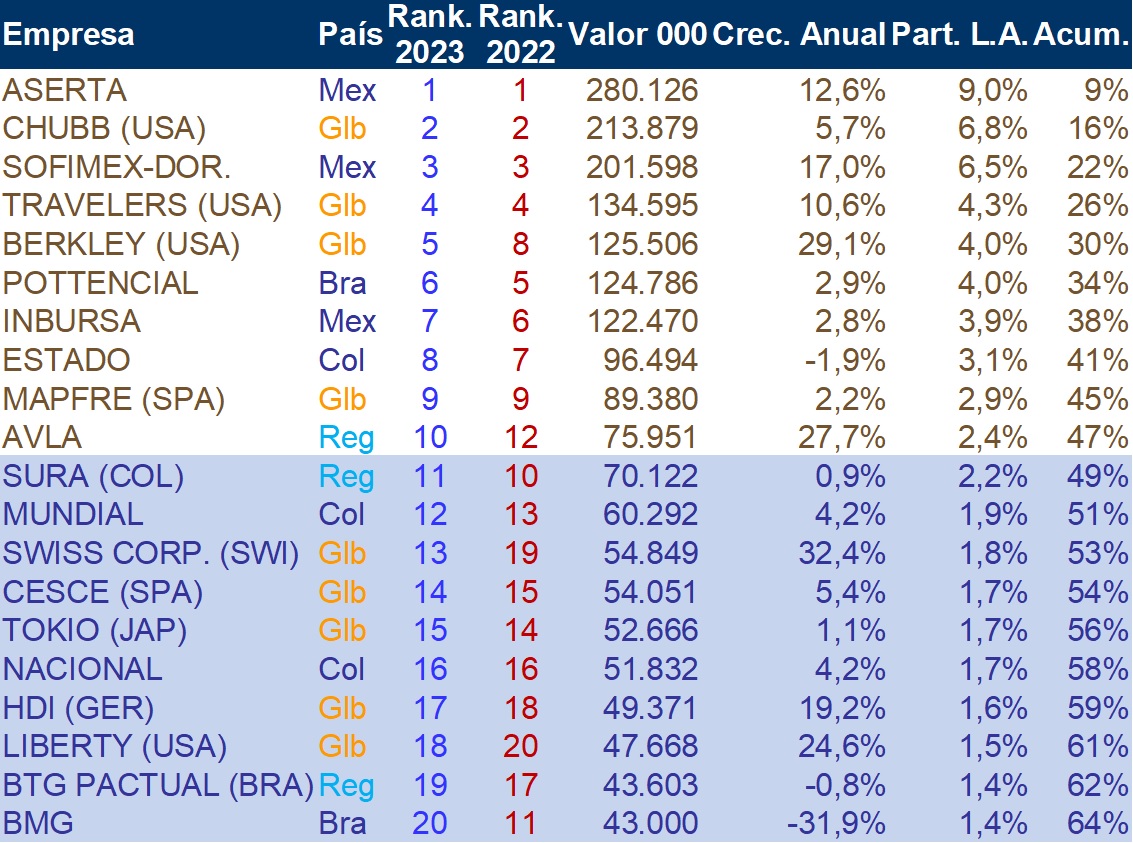The width and height of the screenshot is (1133, 843).
Task: Select the 9,0% share cell
Action: [x=993, y=90]
